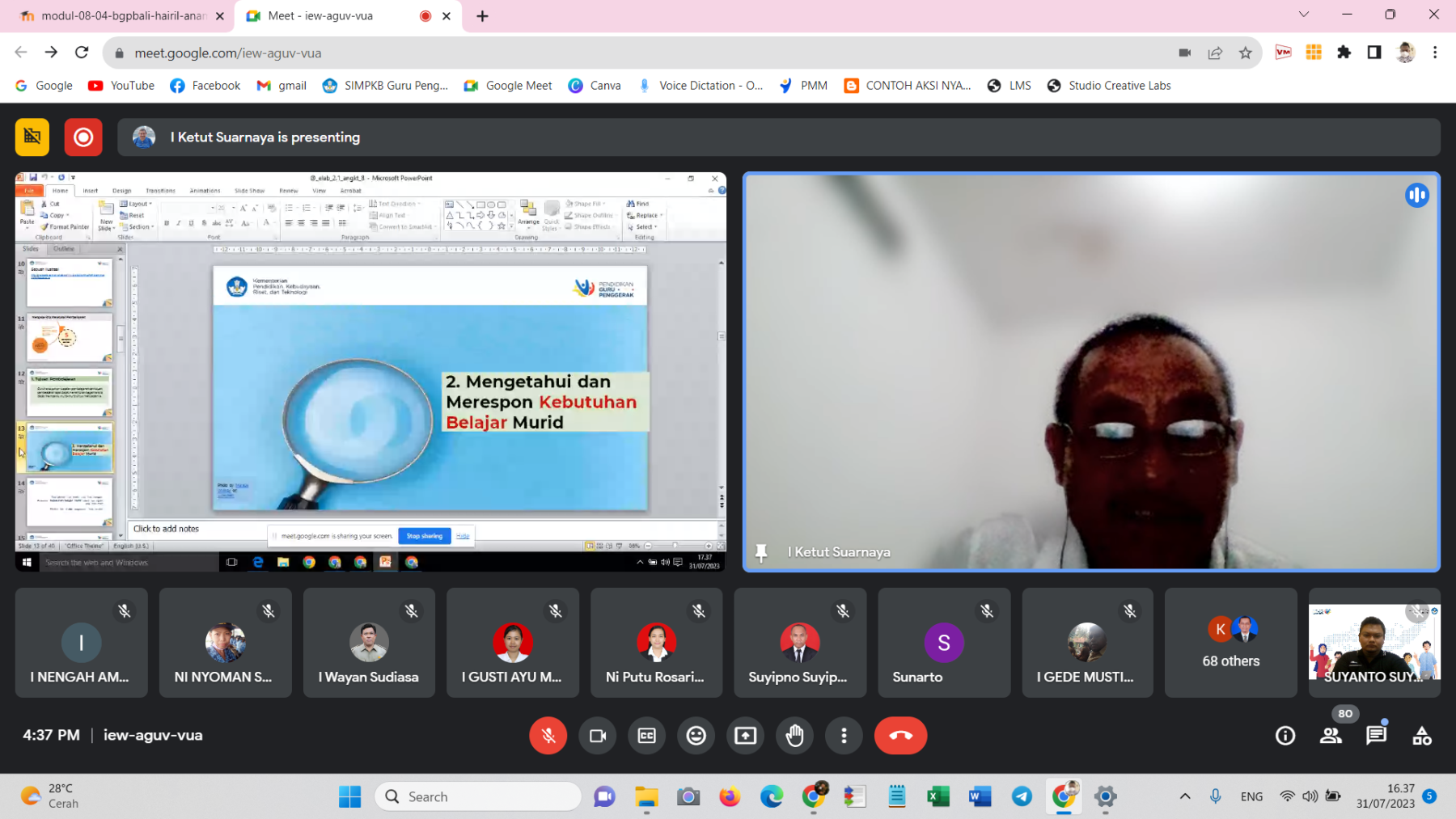Expand the system tray hidden icons chevron
Image resolution: width=1456 pixels, height=819 pixels.
pyautogui.click(x=1185, y=796)
